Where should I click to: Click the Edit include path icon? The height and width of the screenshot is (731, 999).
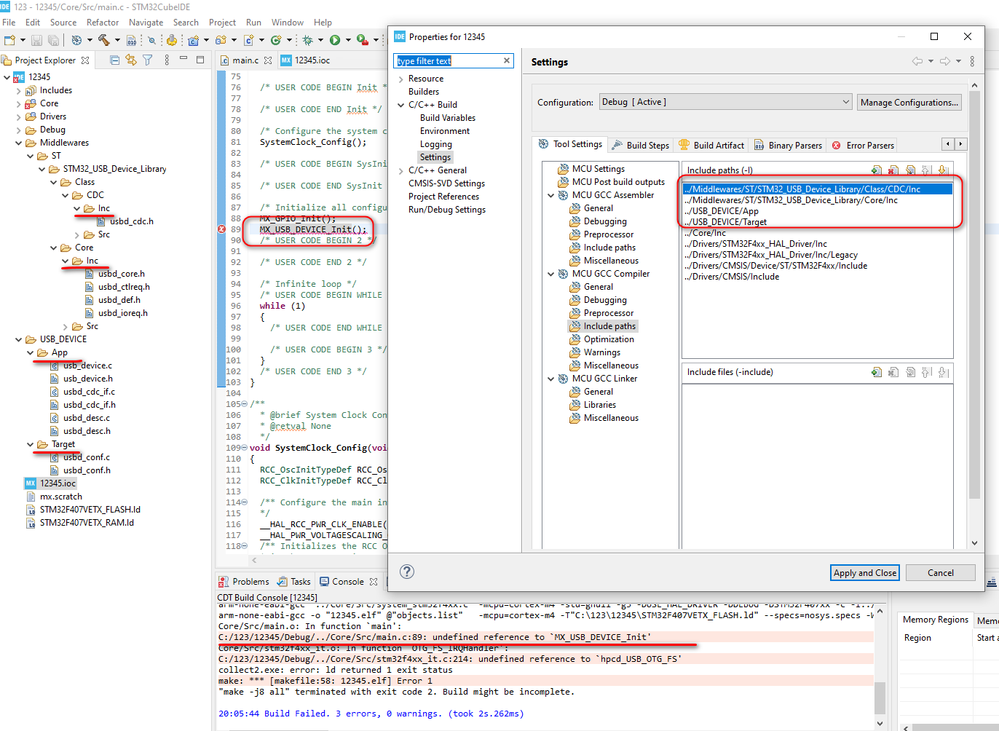[910, 170]
